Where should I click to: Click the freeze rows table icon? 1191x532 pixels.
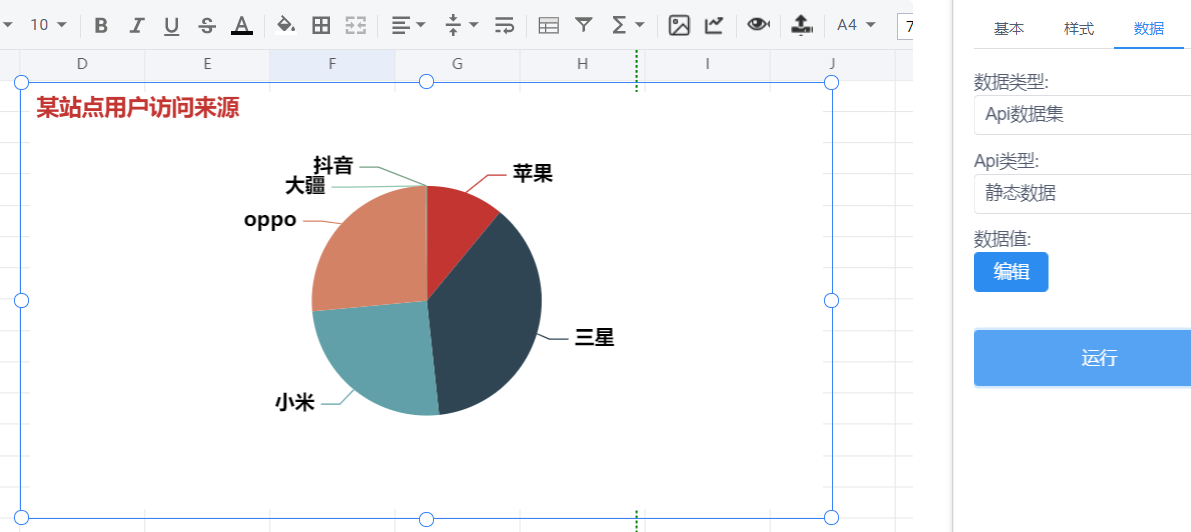pos(548,26)
